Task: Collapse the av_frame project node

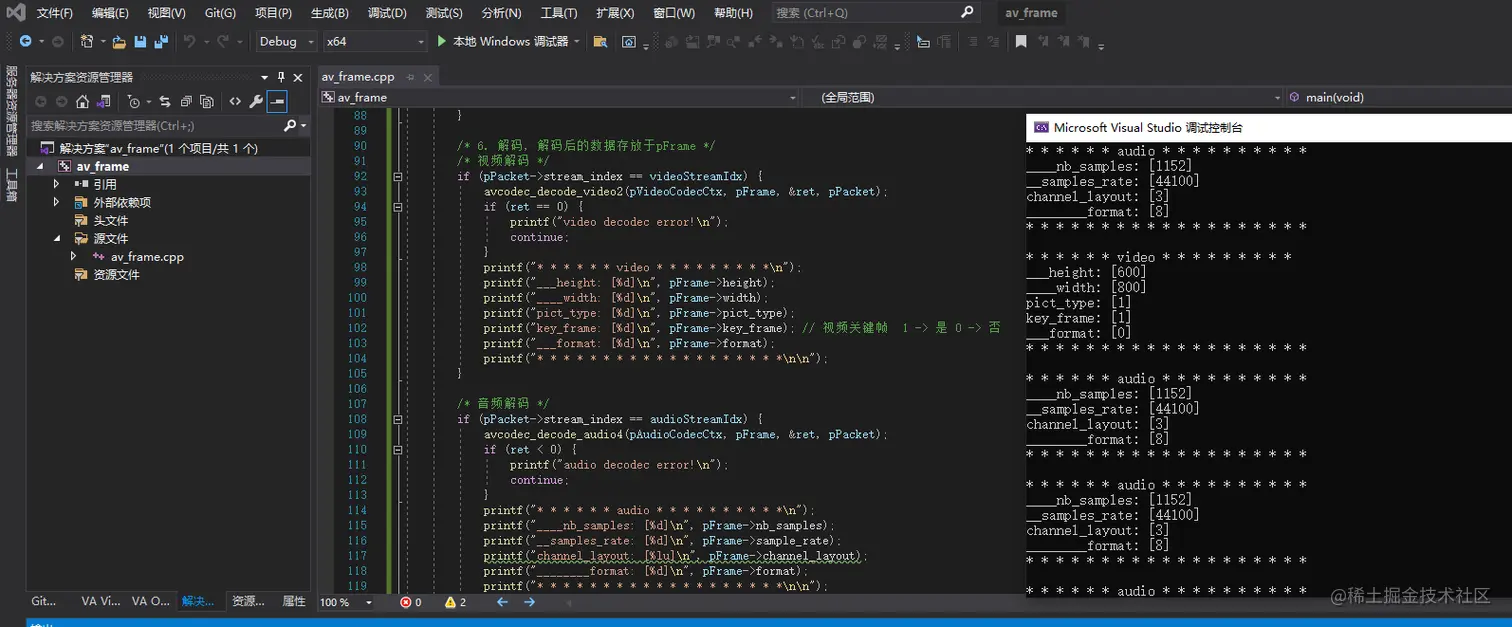Action: (40, 166)
